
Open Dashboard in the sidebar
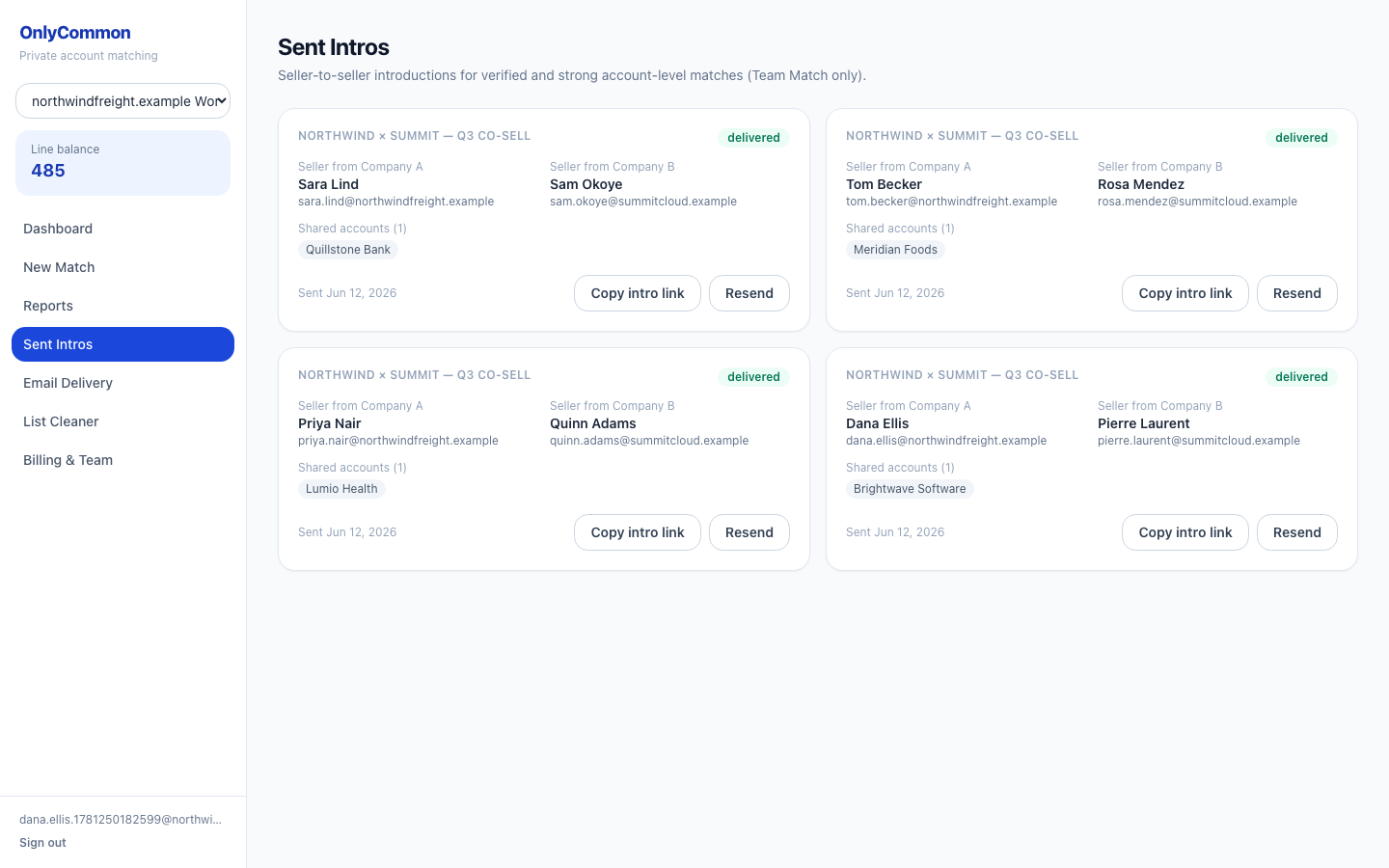tap(123, 229)
